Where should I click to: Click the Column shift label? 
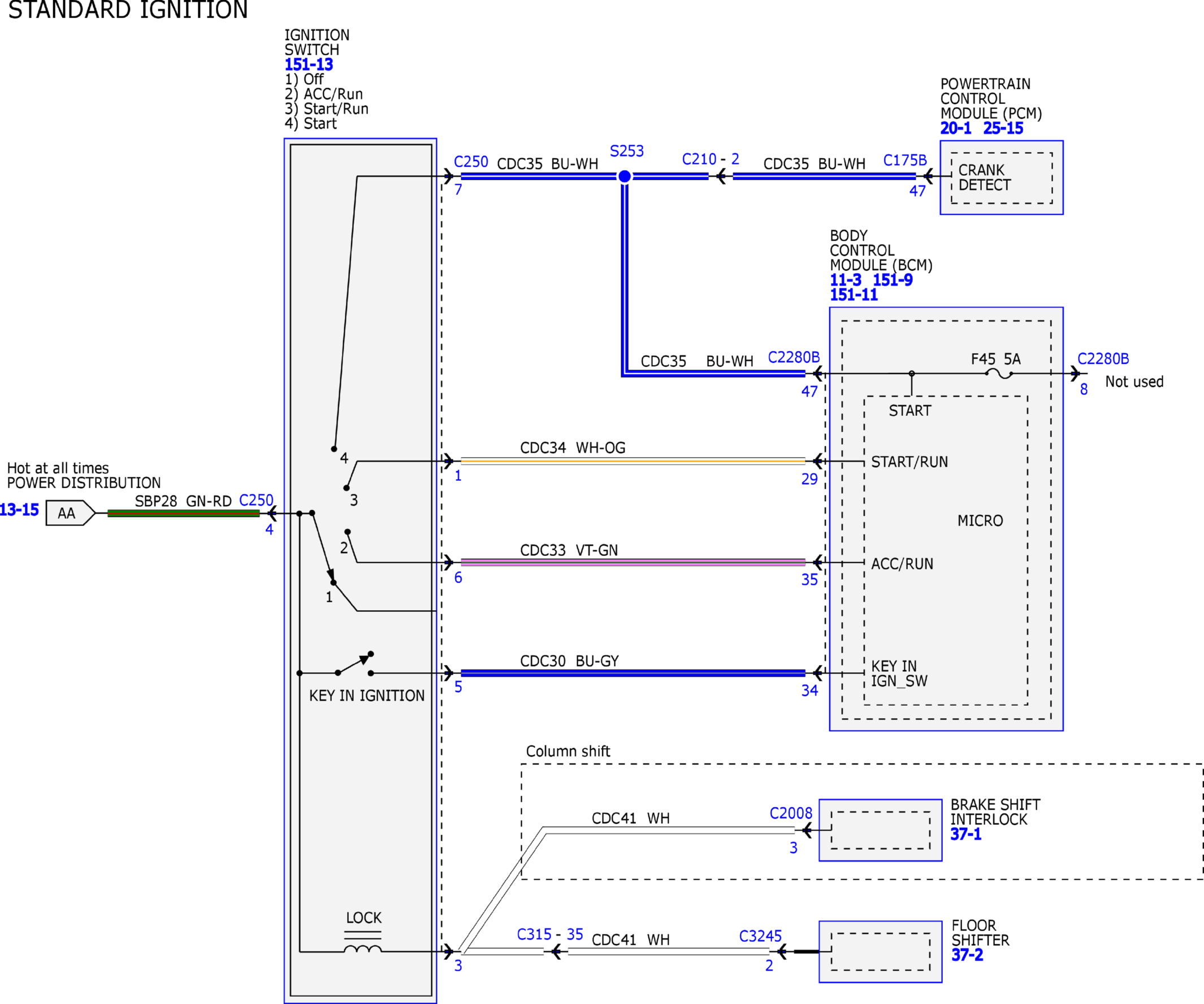click(568, 751)
